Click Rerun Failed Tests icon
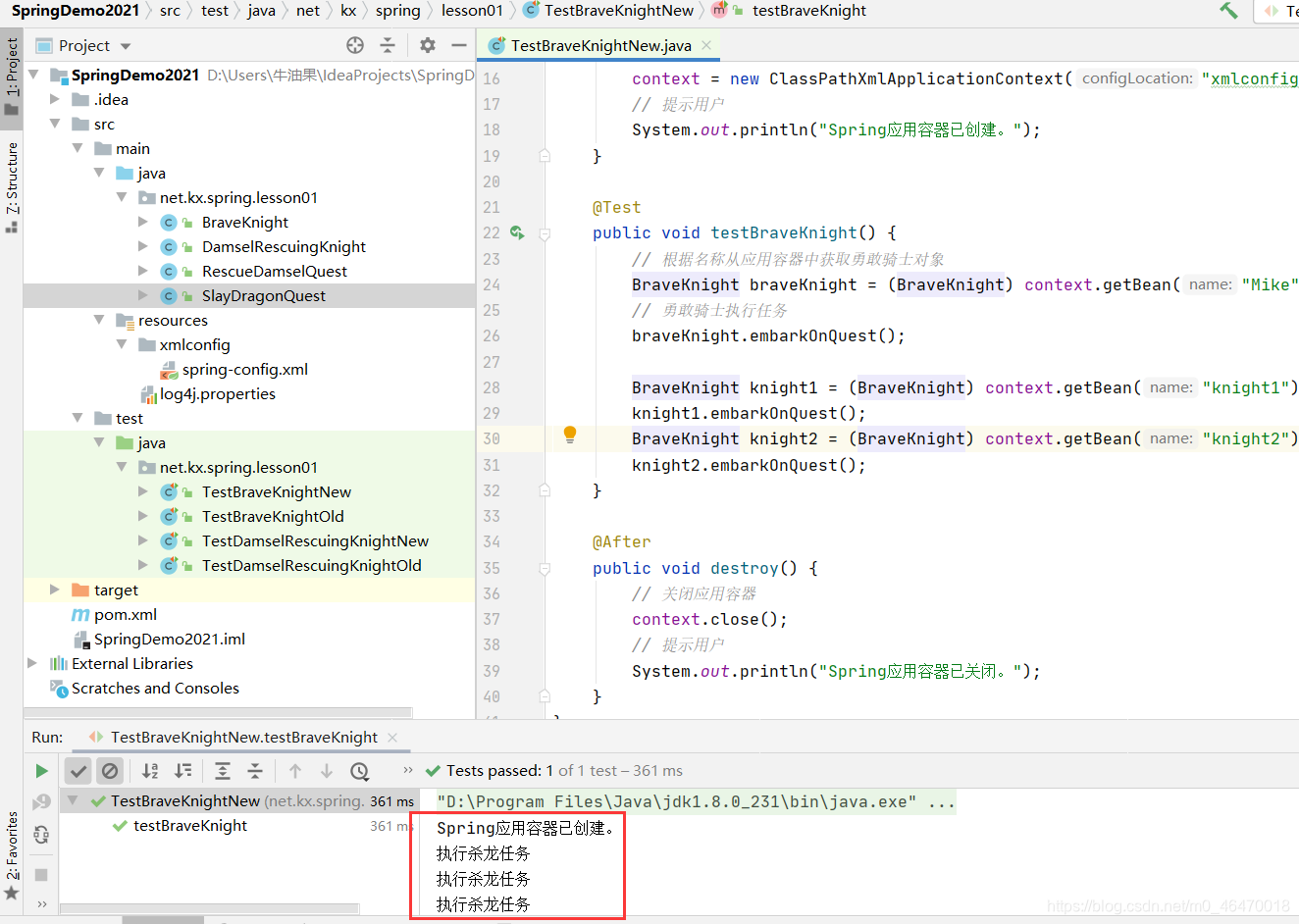The height and width of the screenshot is (924, 1299). click(41, 802)
